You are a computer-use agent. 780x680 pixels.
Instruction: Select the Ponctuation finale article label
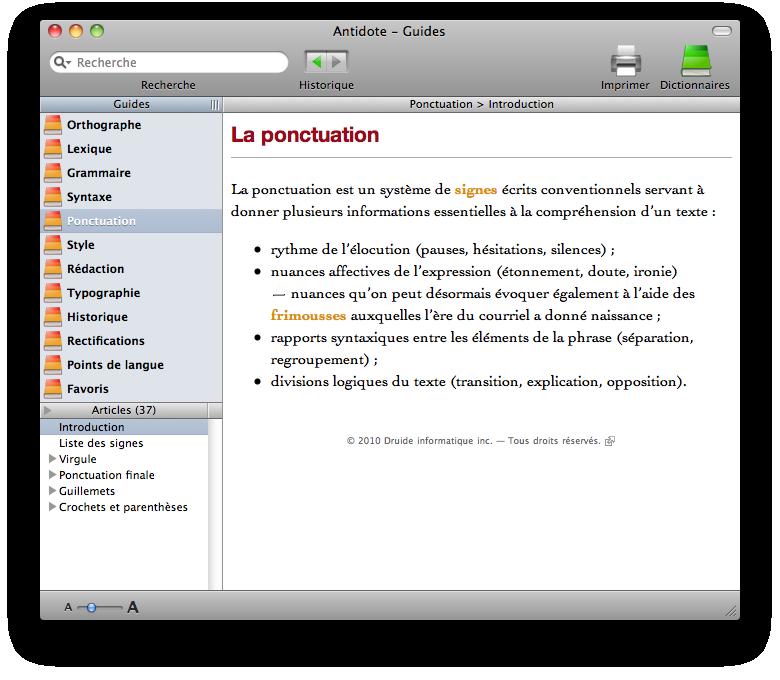(x=106, y=475)
